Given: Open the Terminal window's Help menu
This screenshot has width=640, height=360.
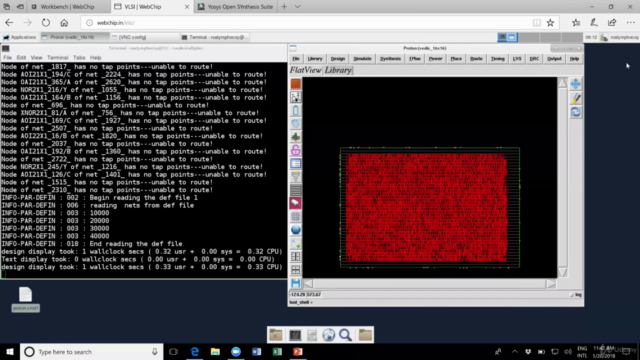Looking at the screenshot, I should coord(96,58).
